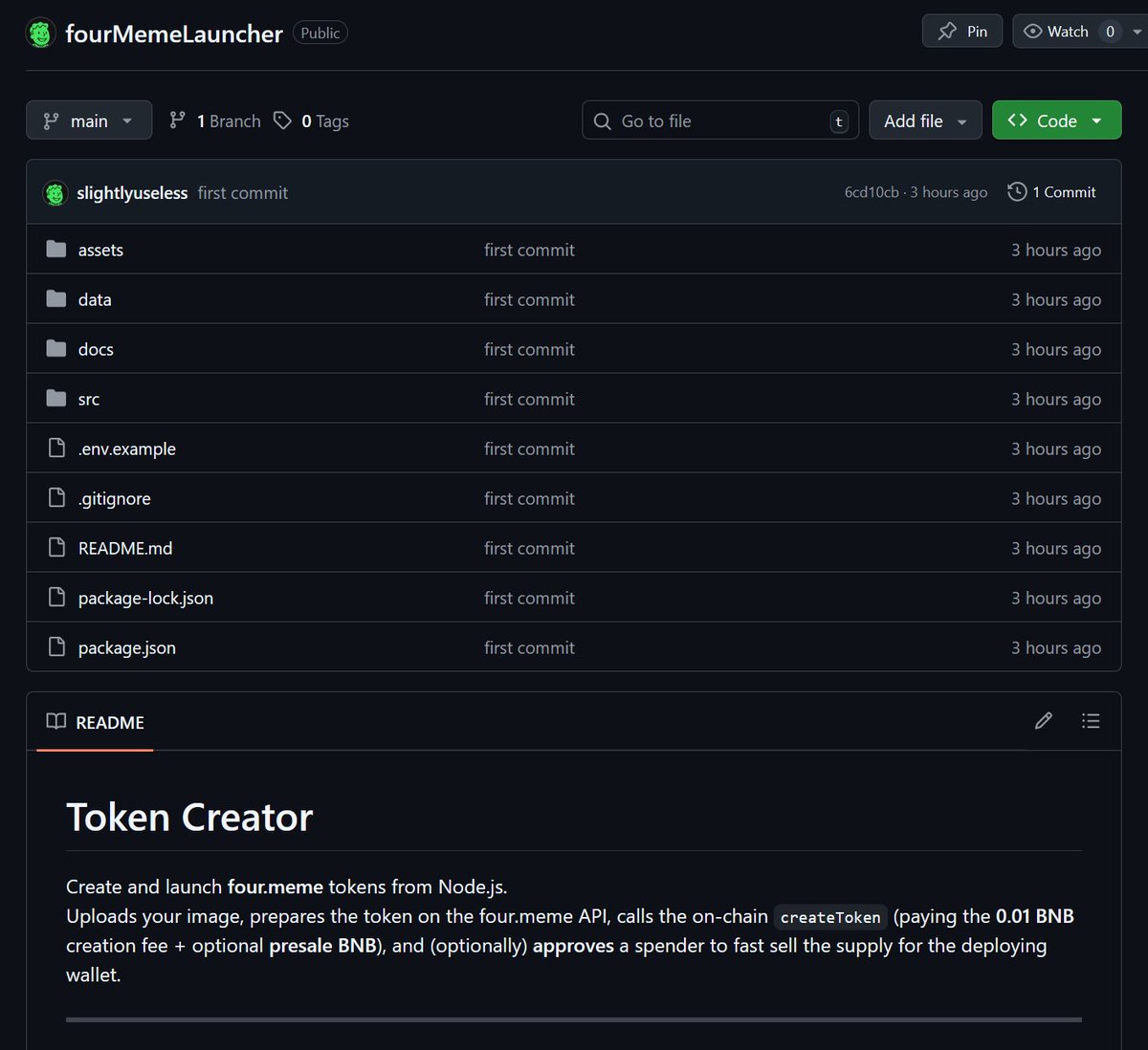Click the .env.example file icon

click(56, 448)
